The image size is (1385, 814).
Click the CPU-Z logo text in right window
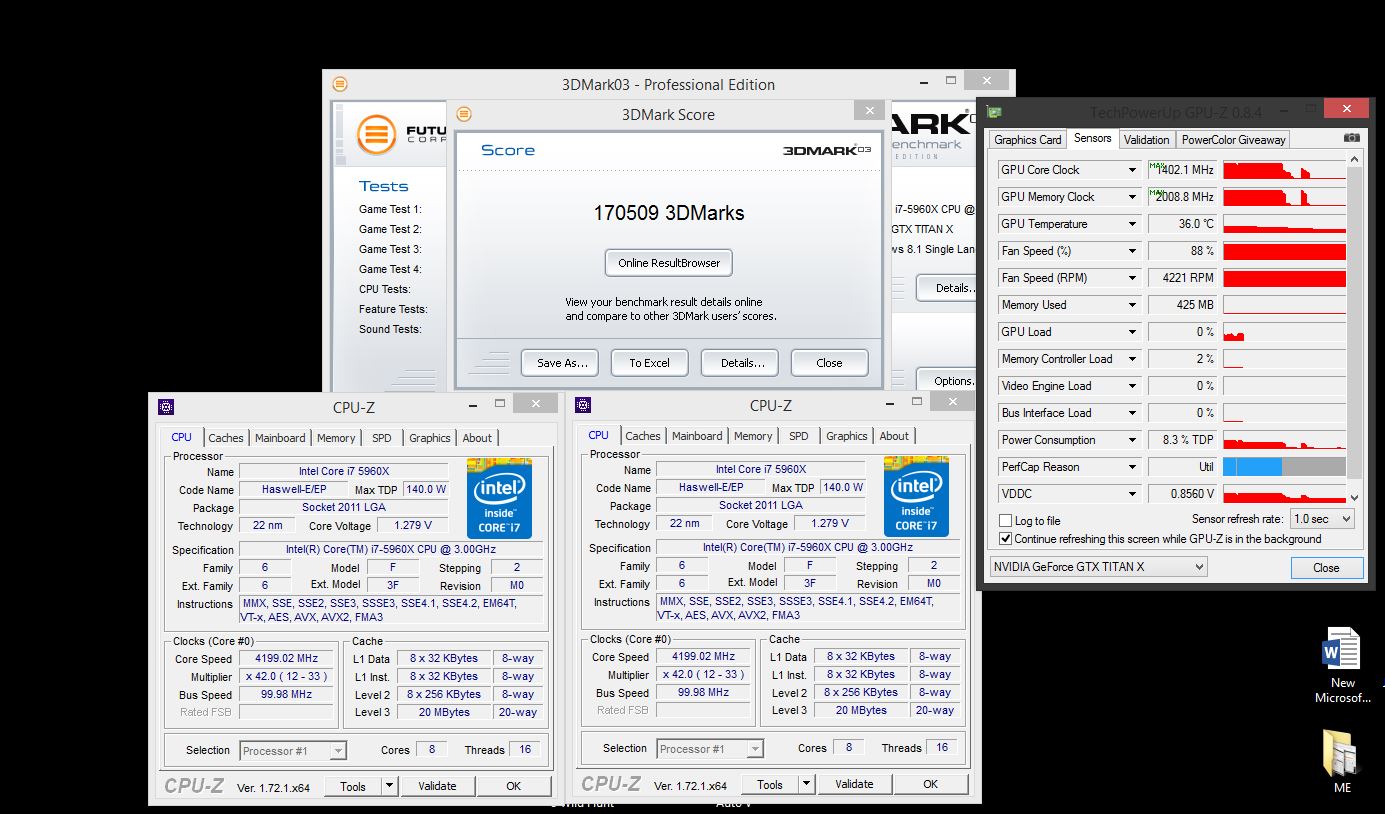pos(611,784)
